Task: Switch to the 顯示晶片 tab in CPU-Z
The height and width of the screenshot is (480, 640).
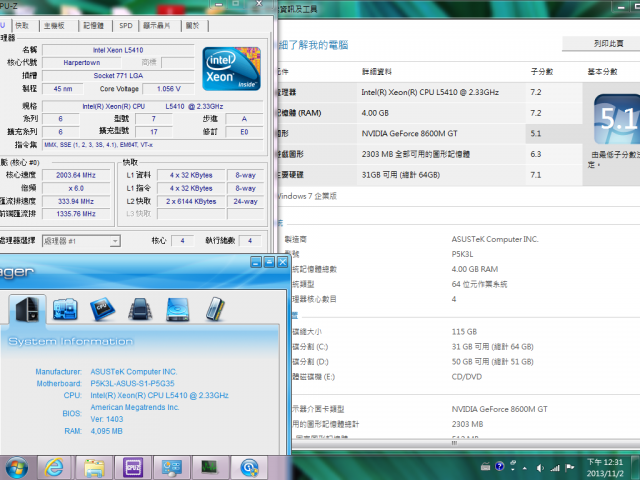Action: click(156, 25)
